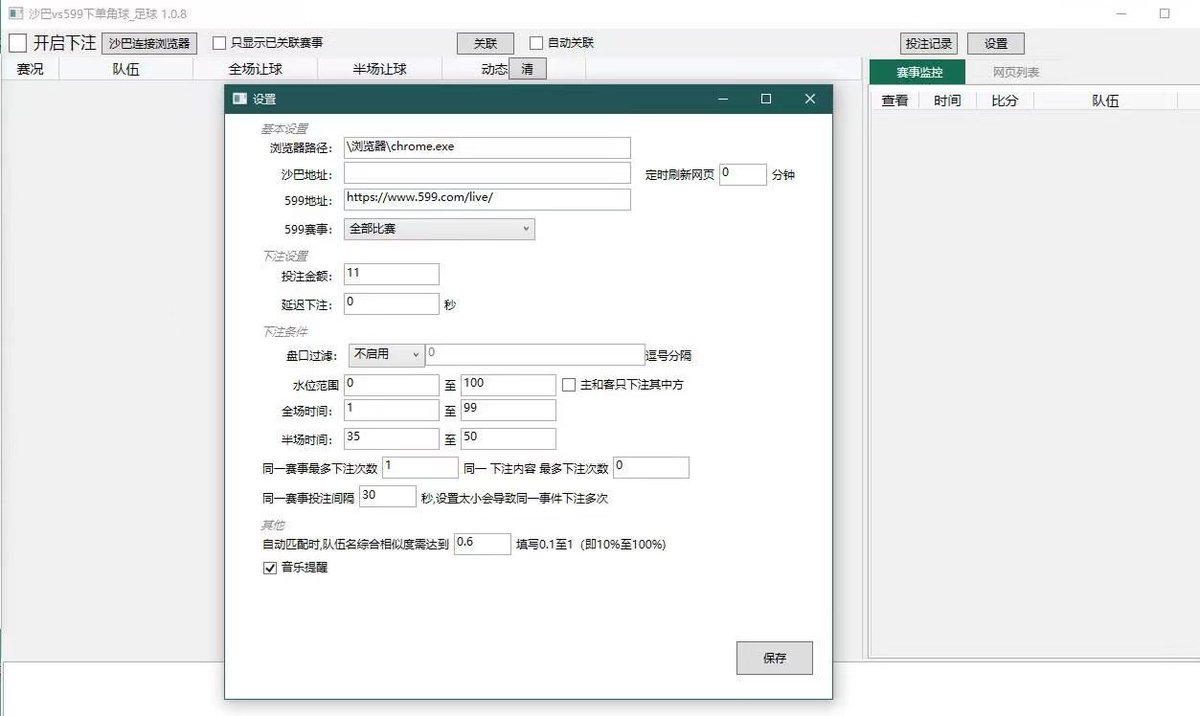Click the 时间 column header in monitor panel
The width and height of the screenshot is (1200, 716).
[947, 100]
